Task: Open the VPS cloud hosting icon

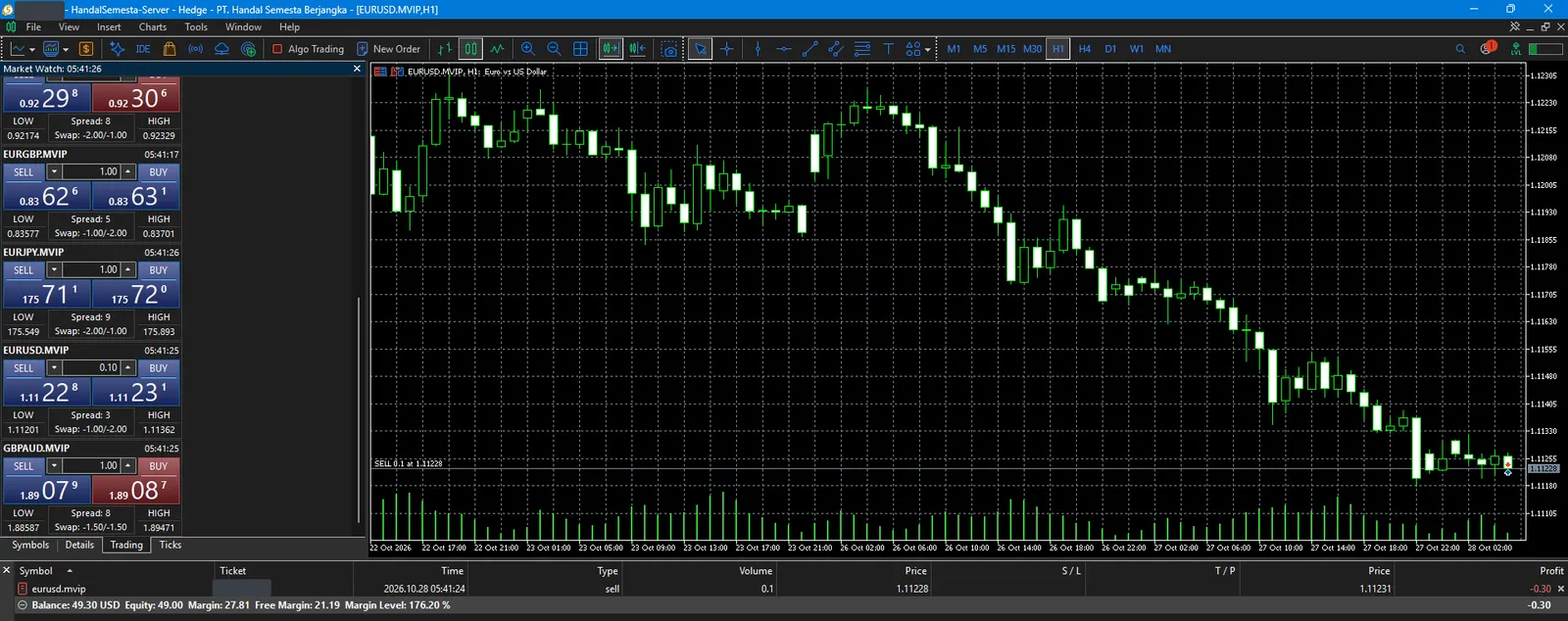Action: [x=221, y=49]
